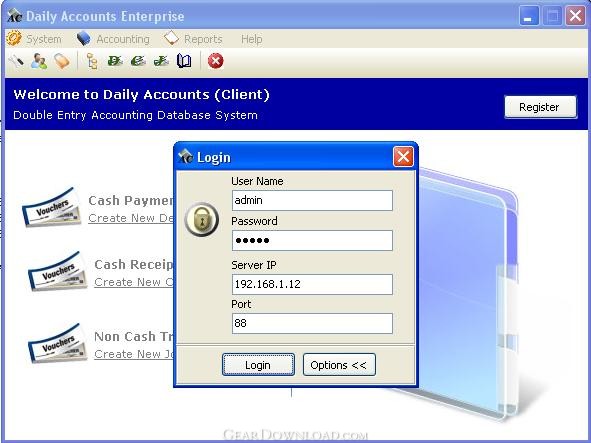Viewport: 591px width, 443px height.
Task: Click the green C credit voucher icon
Action: coord(138,61)
